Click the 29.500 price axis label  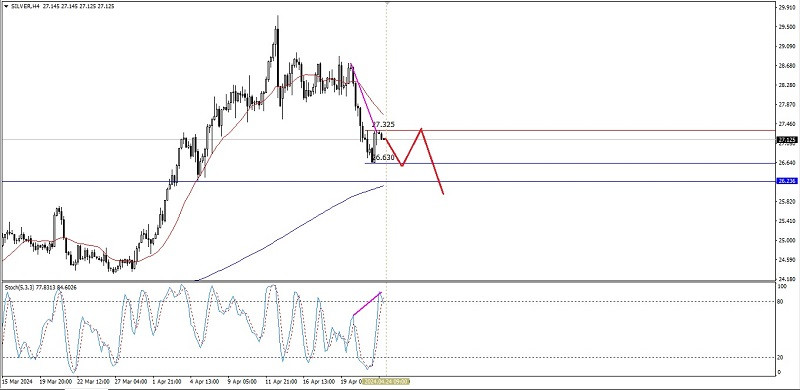[x=786, y=28]
